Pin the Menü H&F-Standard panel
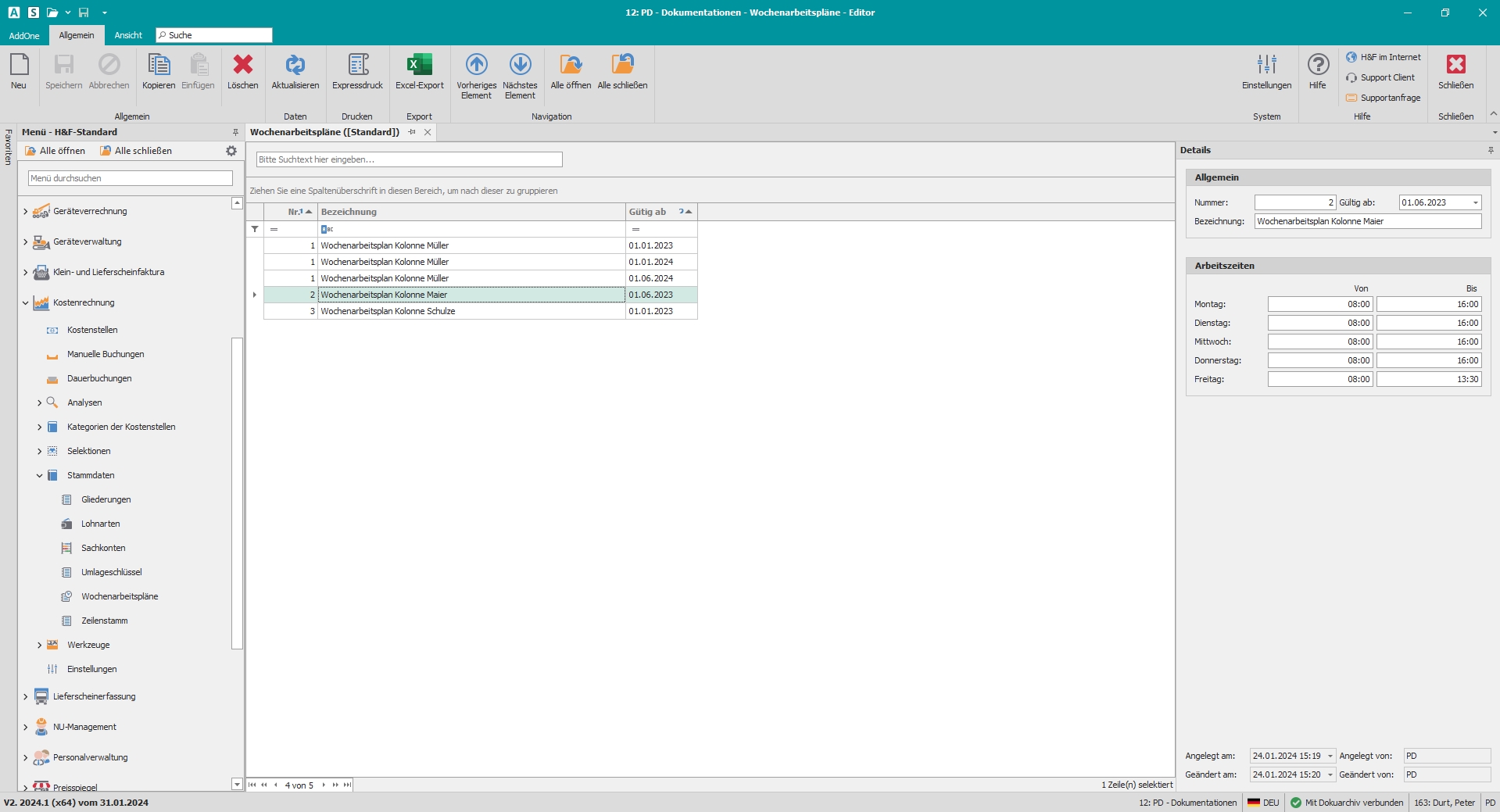Screen dimensions: 1500x812 click(235, 132)
